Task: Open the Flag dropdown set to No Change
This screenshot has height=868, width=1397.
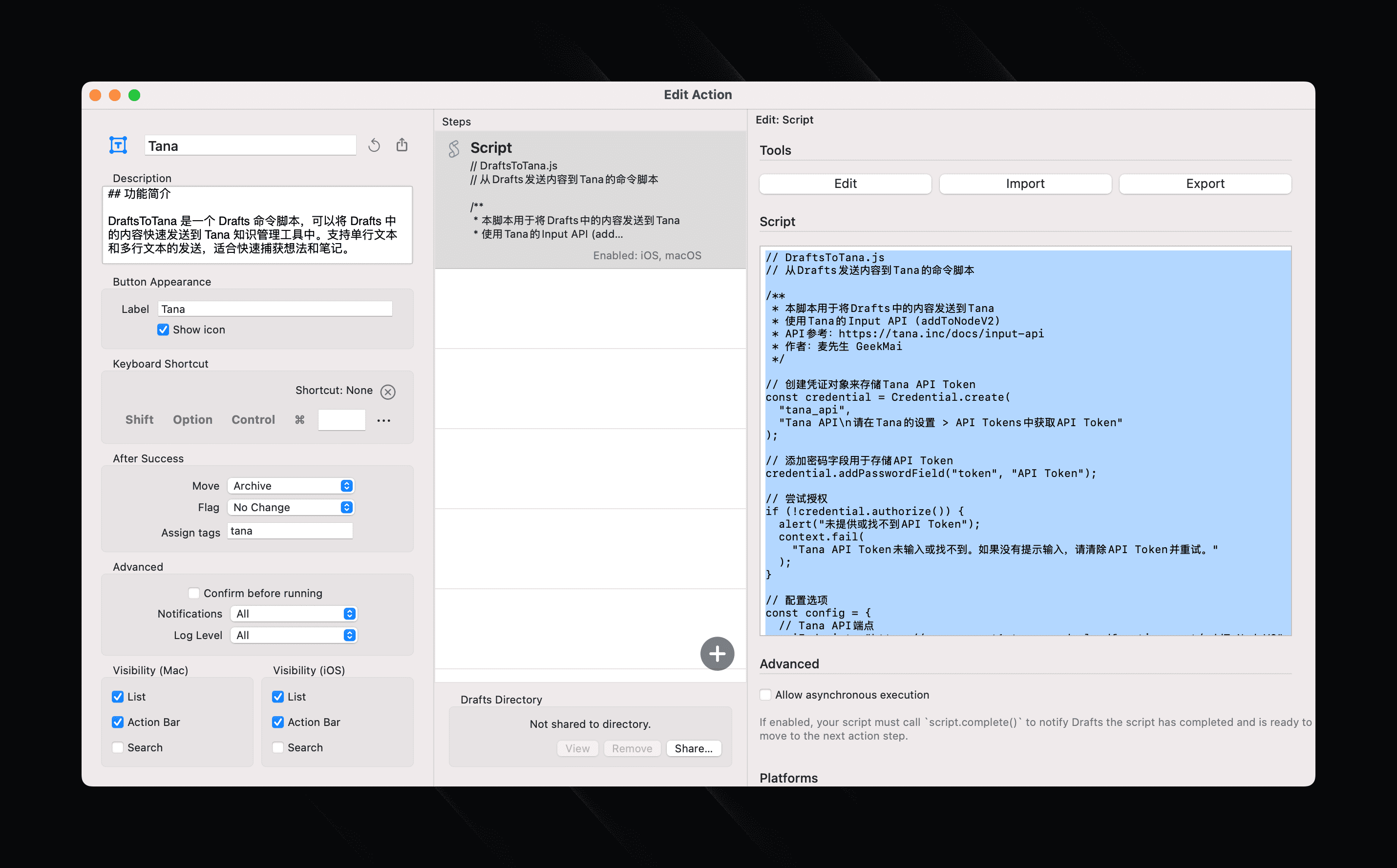Action: [291, 508]
